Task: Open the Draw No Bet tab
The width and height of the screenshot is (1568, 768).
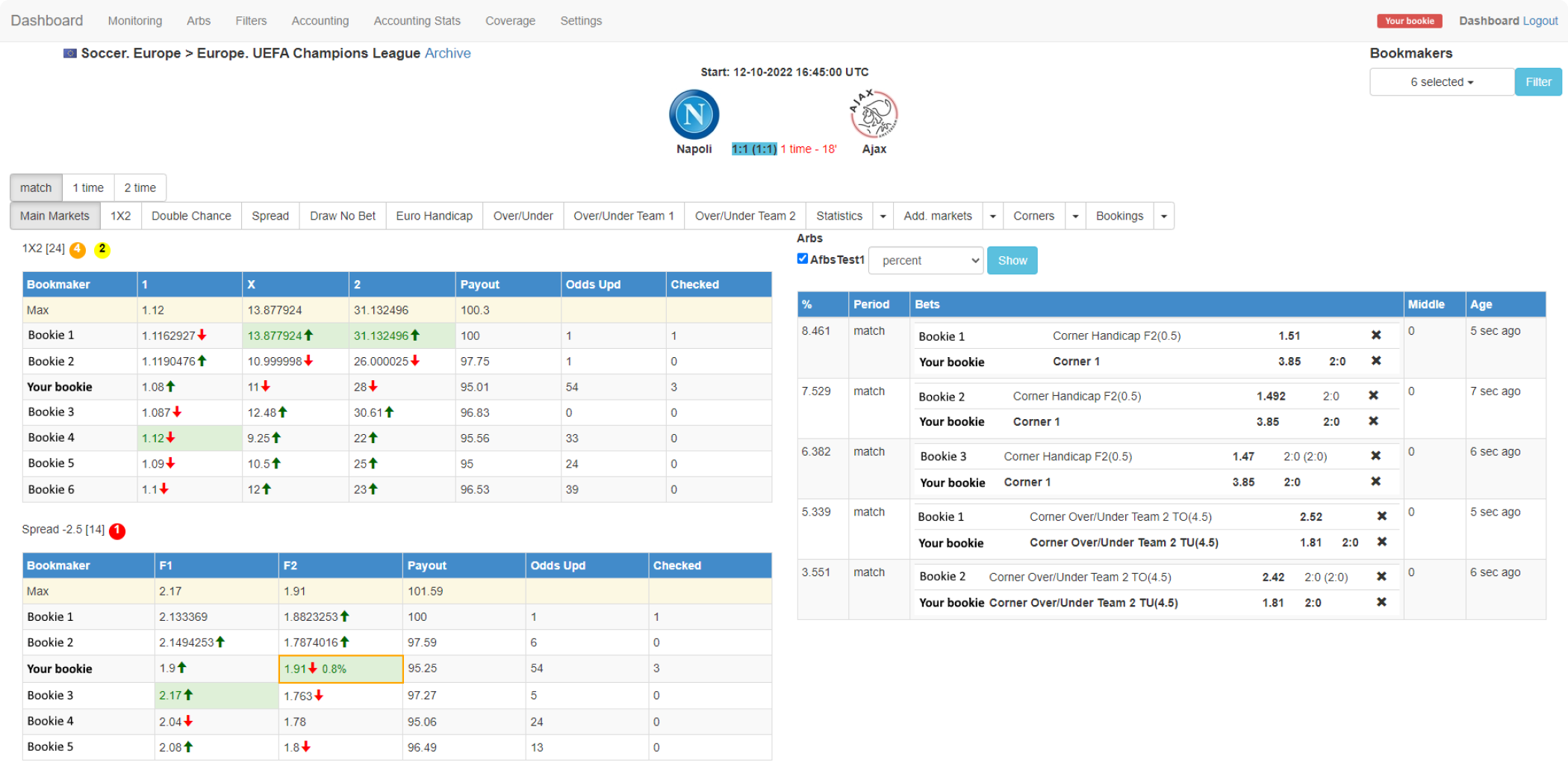Action: [x=343, y=216]
